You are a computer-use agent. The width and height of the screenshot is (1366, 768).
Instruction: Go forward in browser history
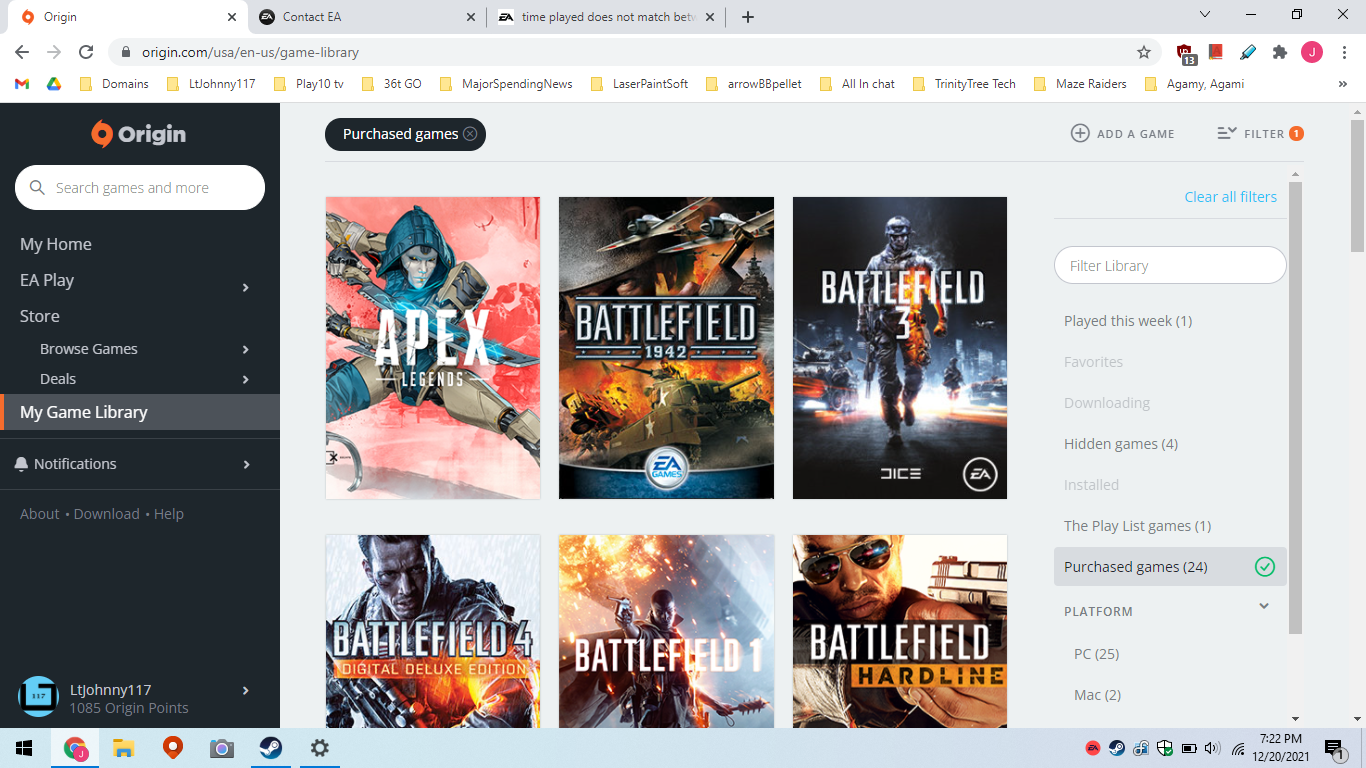click(x=54, y=52)
